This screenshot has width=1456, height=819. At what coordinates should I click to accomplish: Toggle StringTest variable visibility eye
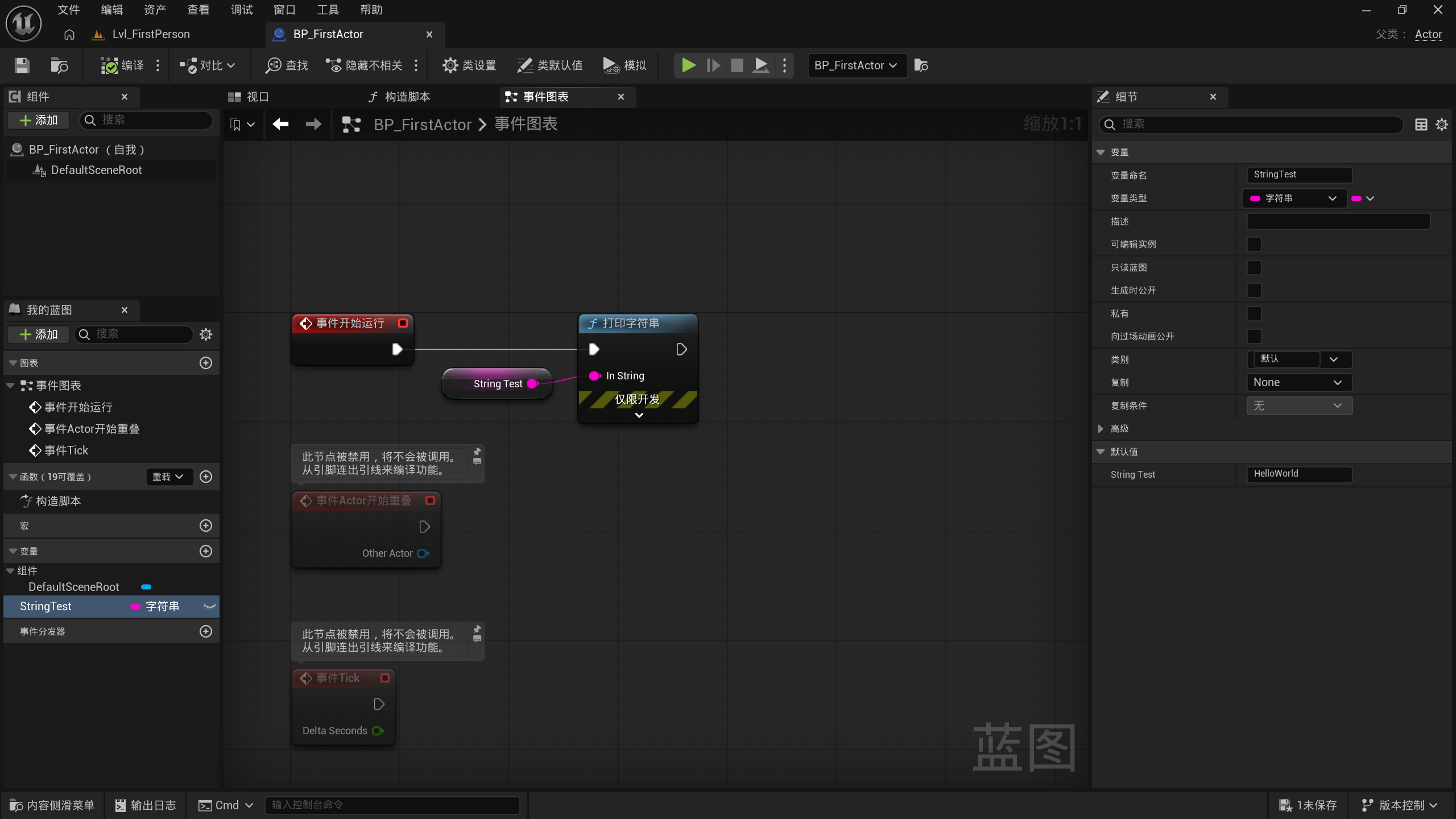(209, 606)
